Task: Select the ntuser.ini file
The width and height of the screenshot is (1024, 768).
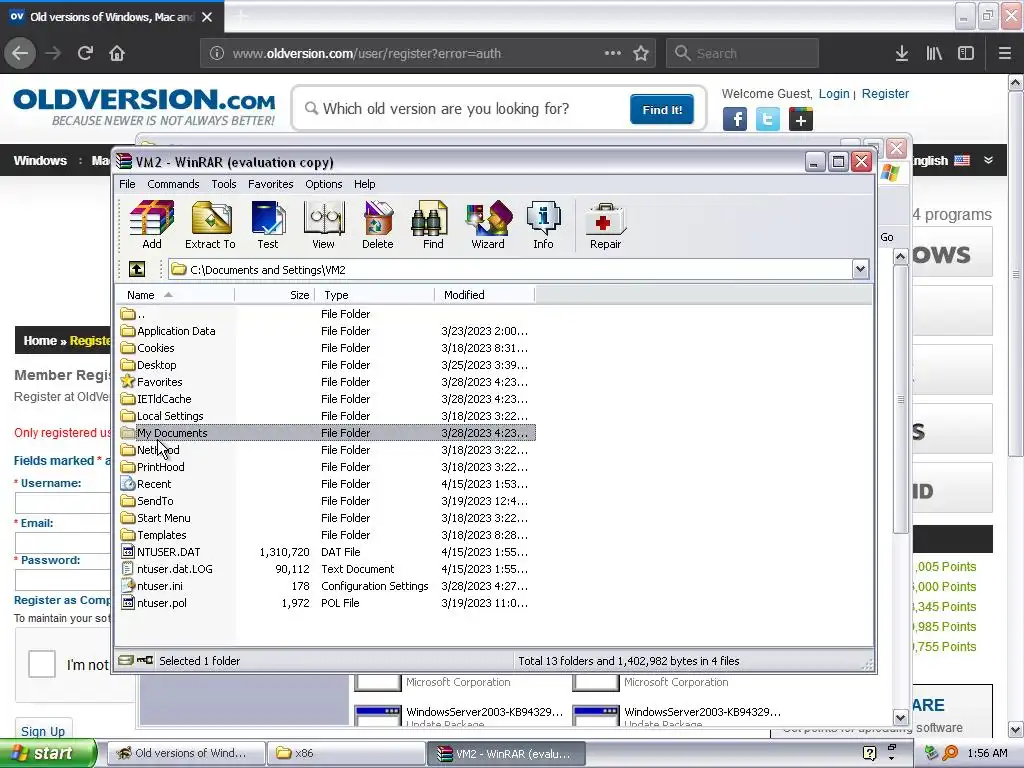Action: pos(325,586)
